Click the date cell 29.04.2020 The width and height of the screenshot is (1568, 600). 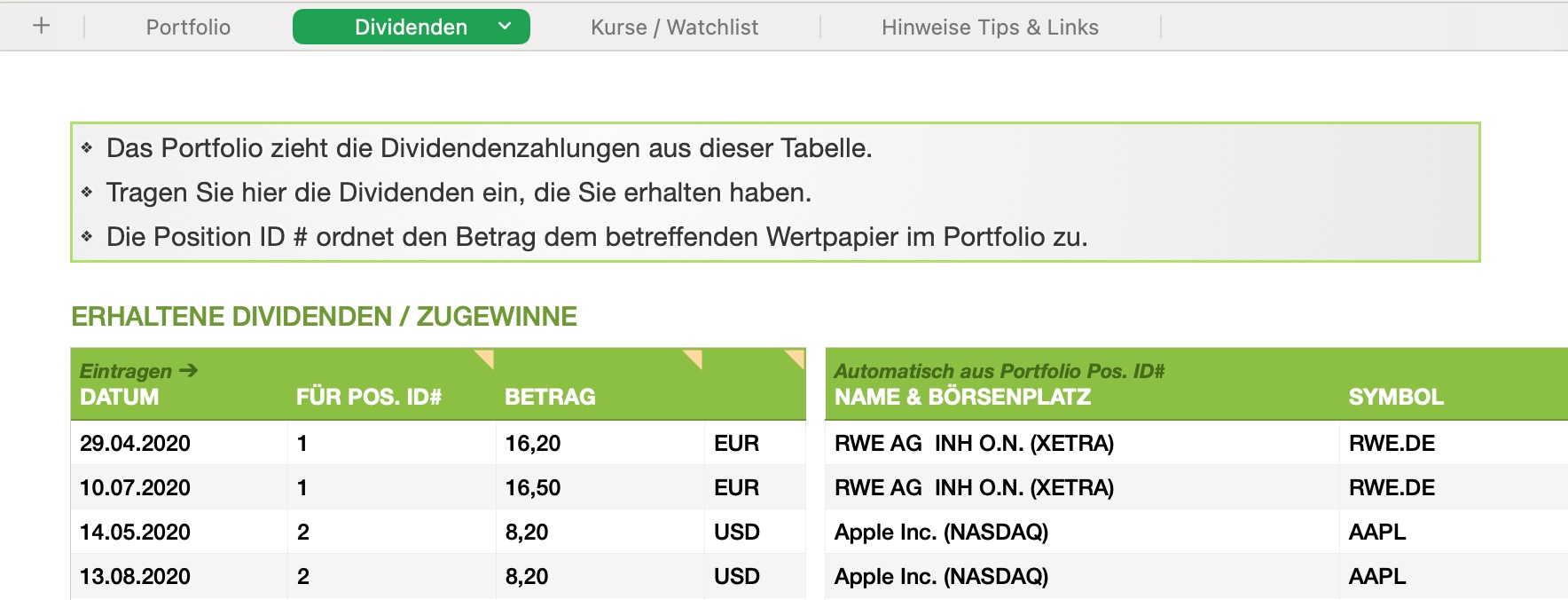point(135,443)
